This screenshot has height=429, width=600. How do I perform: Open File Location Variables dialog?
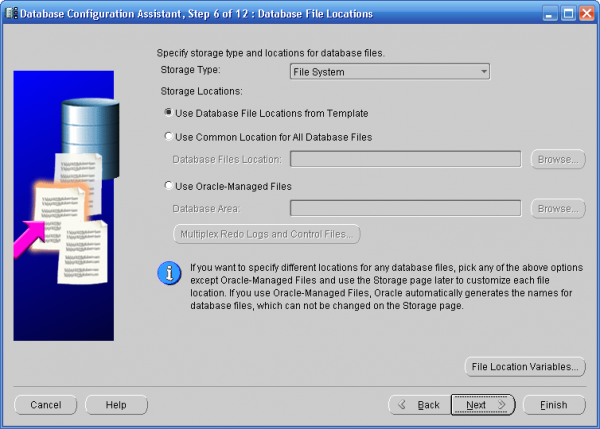[525, 367]
